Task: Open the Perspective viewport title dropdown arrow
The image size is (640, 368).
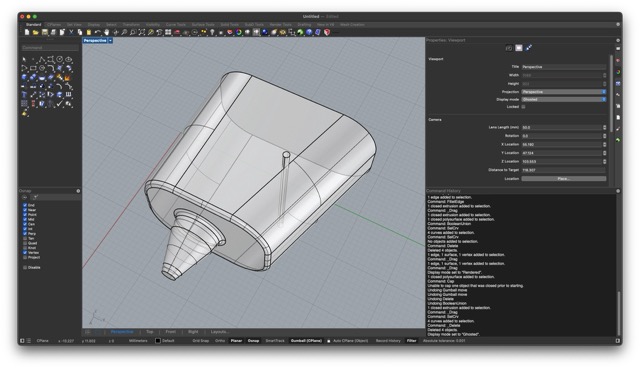Action: (x=110, y=40)
